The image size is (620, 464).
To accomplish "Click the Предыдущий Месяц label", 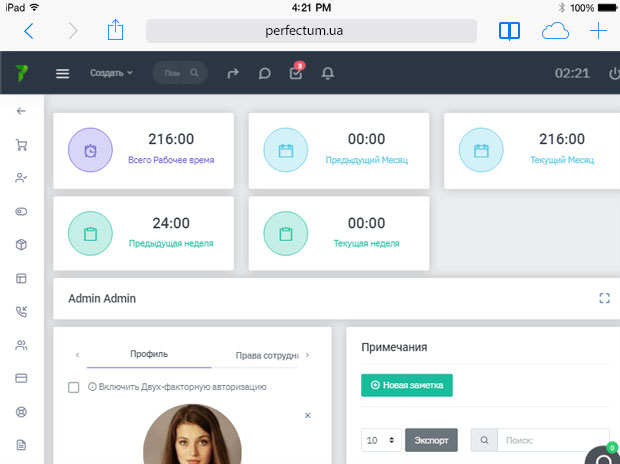I will click(x=367, y=160).
